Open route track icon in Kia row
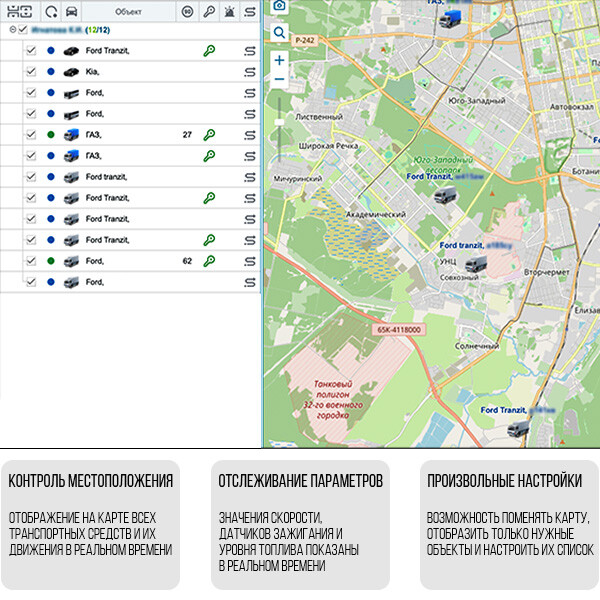This screenshot has height=600, width=600. click(249, 71)
